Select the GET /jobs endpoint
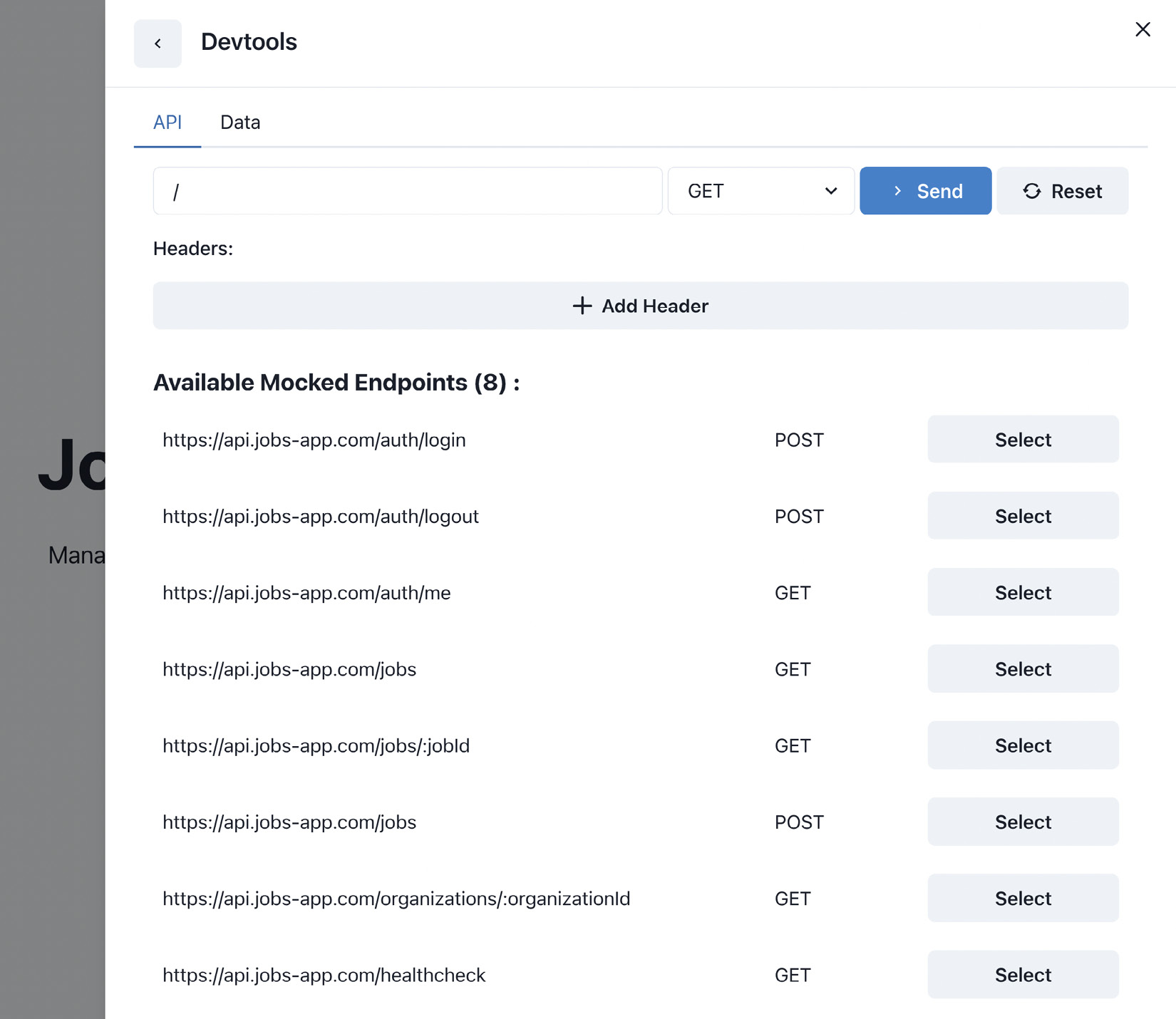Screen dimensions: 1176x1019 click(1023, 669)
